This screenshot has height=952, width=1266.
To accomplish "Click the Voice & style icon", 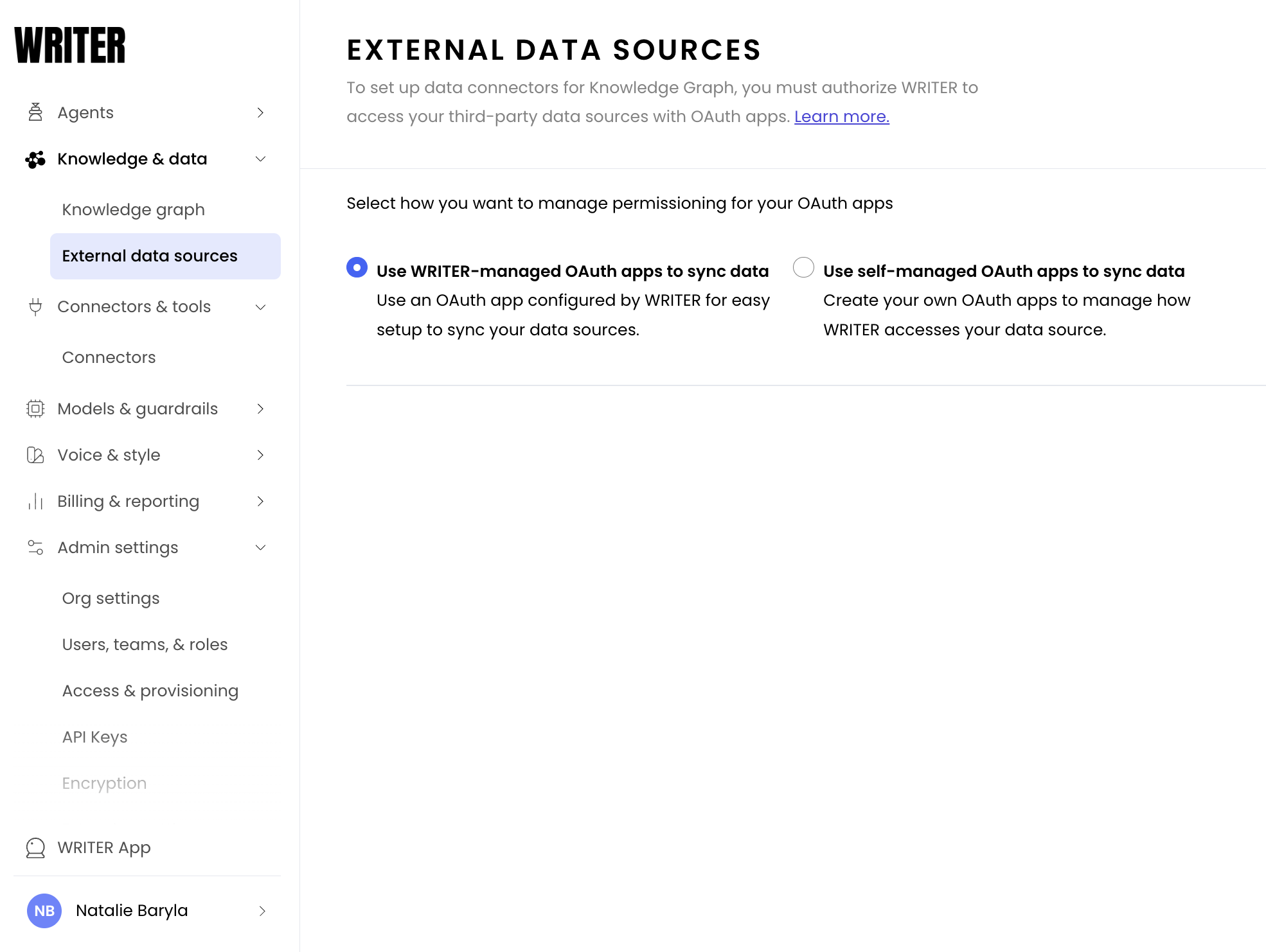I will click(x=35, y=455).
